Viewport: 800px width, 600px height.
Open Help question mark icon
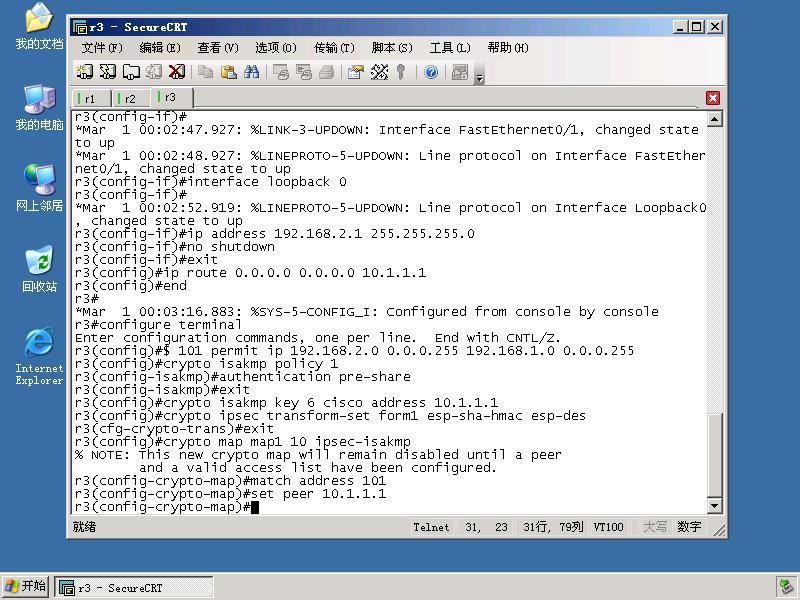coord(431,72)
